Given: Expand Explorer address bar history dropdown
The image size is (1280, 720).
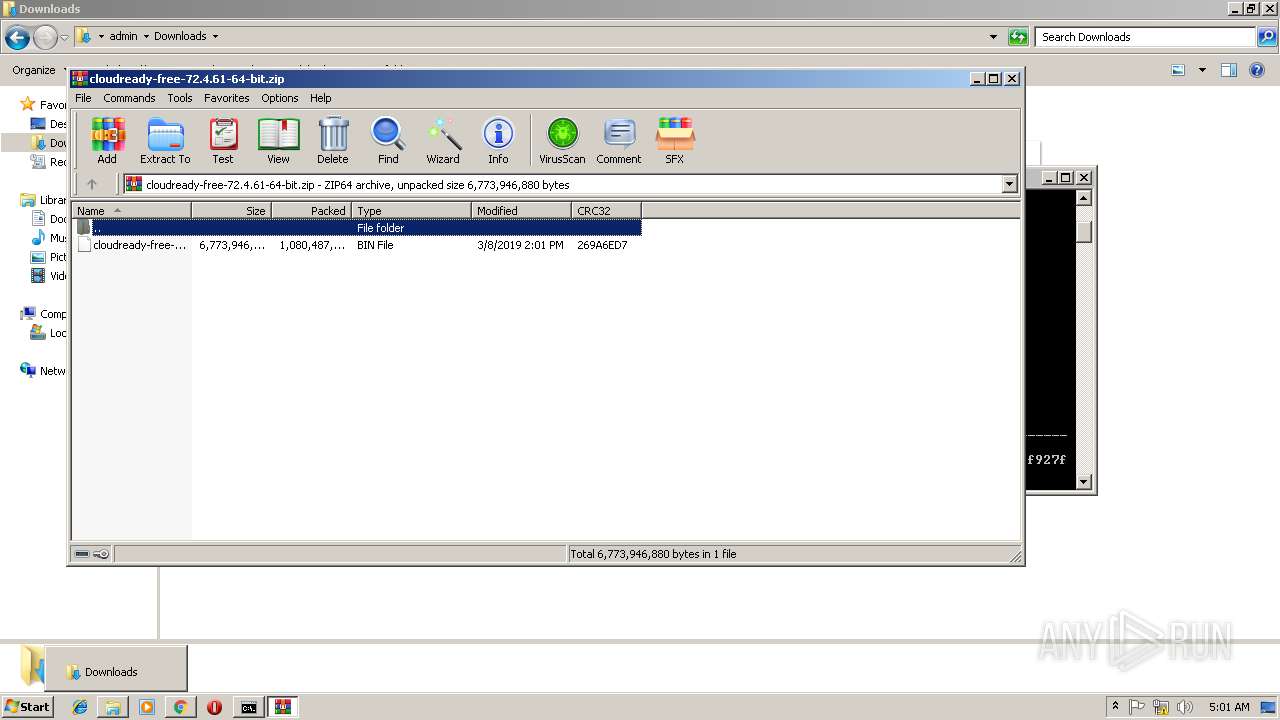Looking at the screenshot, I should [x=993, y=37].
